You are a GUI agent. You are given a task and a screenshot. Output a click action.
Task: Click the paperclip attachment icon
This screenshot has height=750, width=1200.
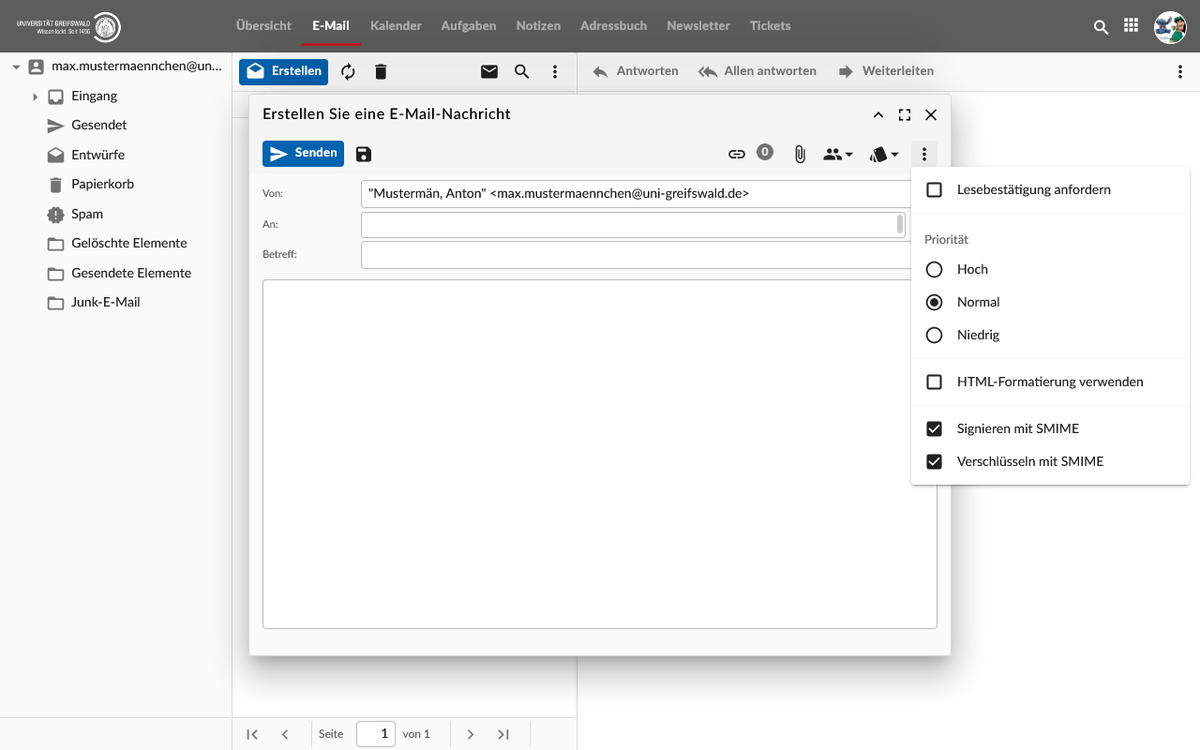click(800, 154)
